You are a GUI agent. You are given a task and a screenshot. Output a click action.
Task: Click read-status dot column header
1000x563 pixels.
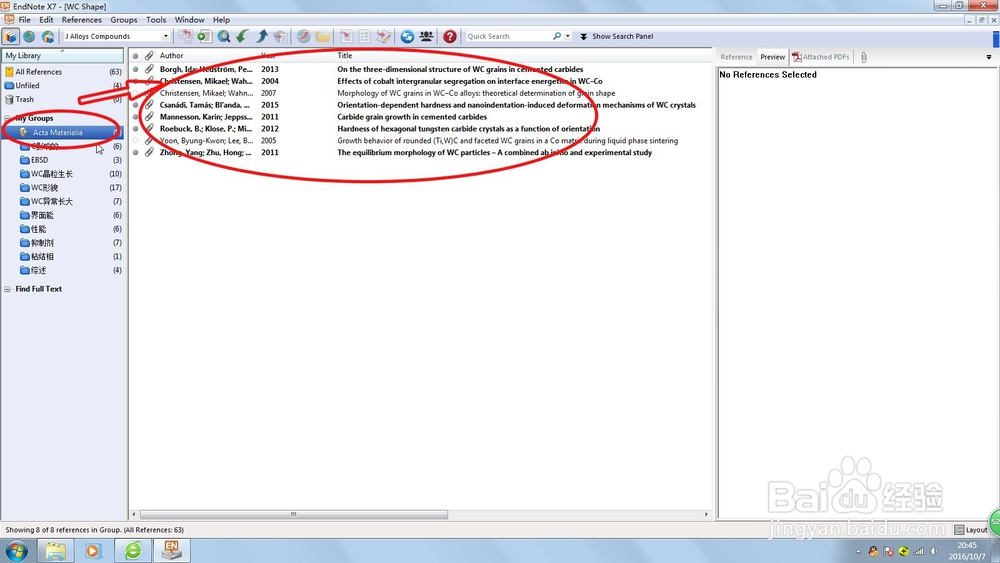135,55
